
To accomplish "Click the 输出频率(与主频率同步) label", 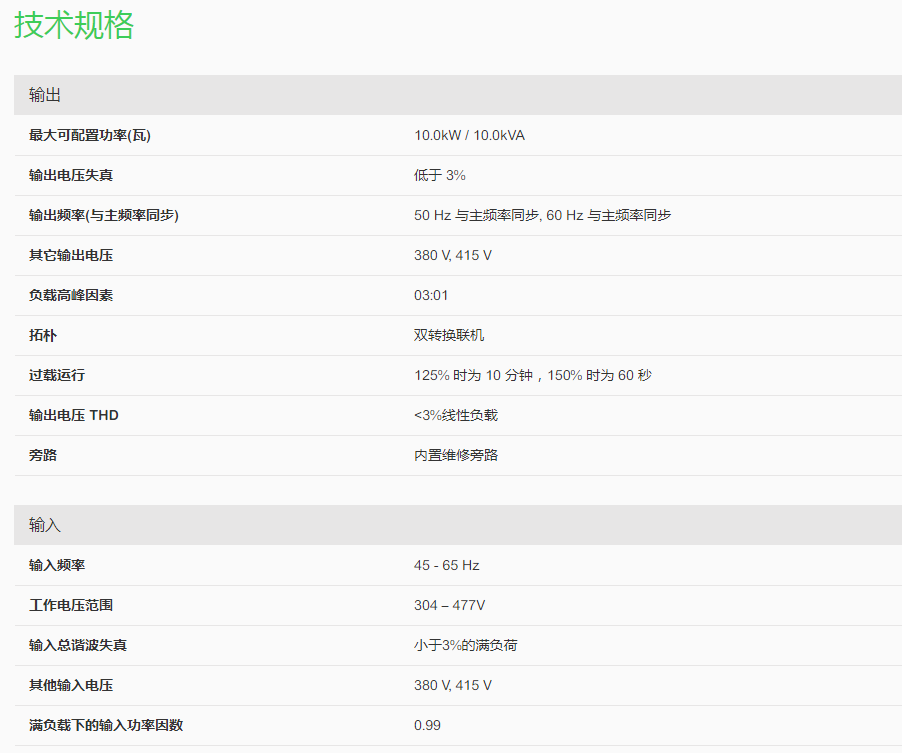I will (104, 215).
